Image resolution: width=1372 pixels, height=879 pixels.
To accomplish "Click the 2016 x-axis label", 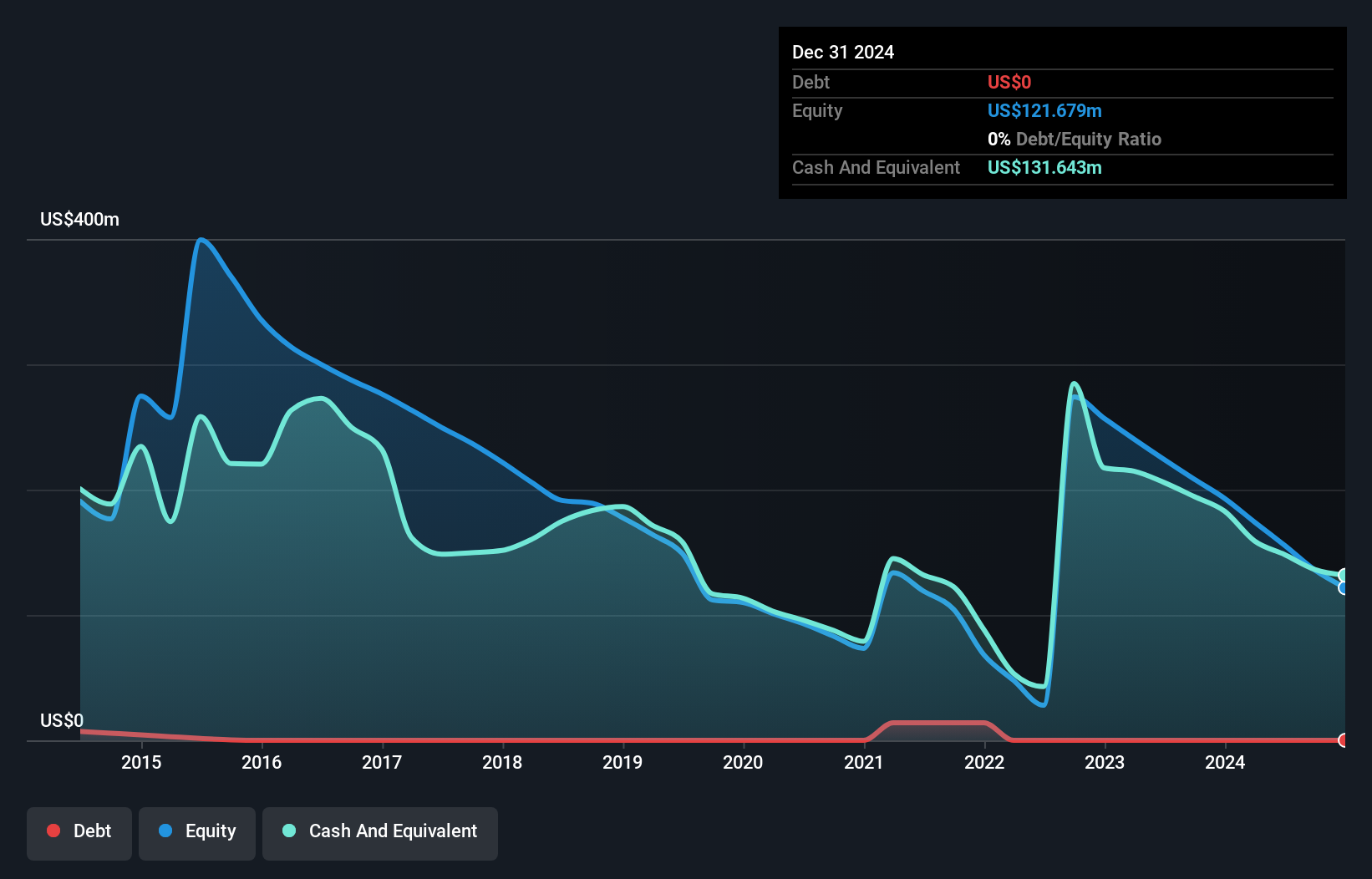I will 262,762.
